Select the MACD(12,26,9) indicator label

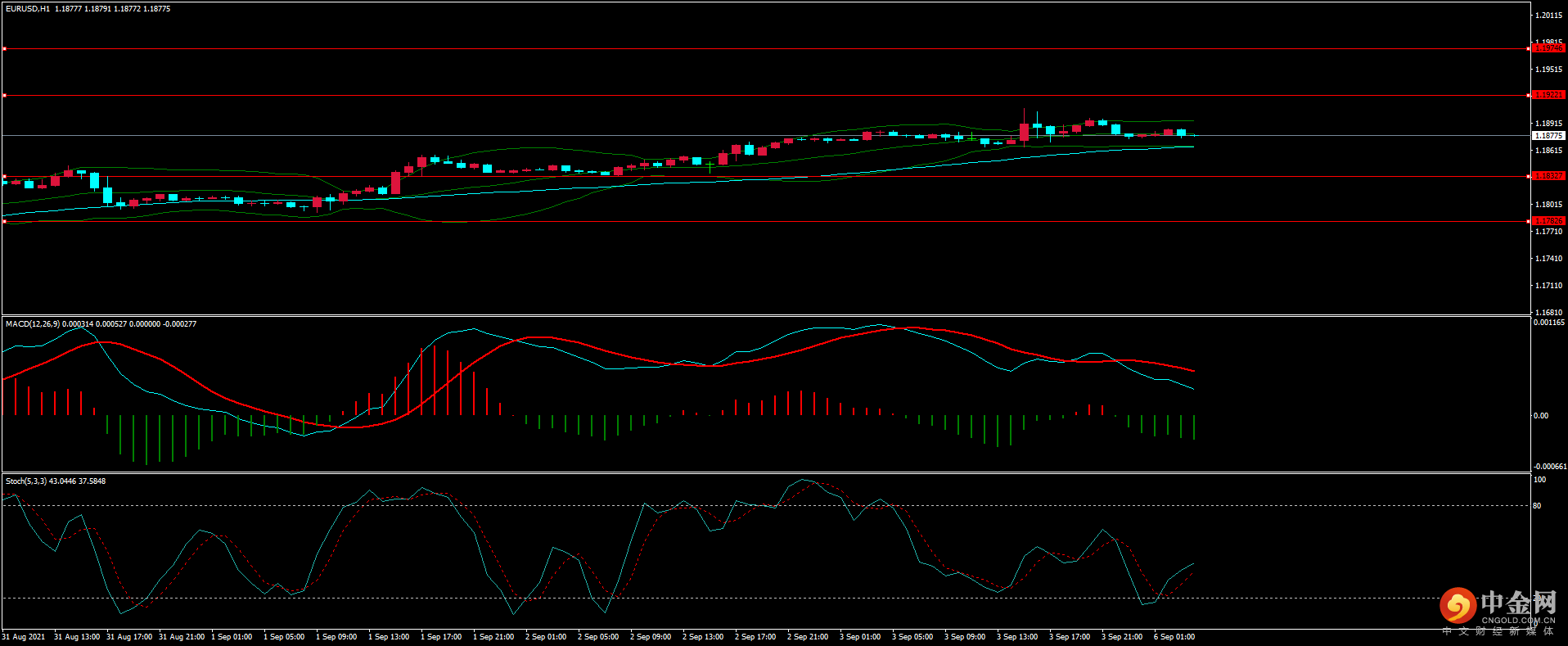(x=33, y=324)
